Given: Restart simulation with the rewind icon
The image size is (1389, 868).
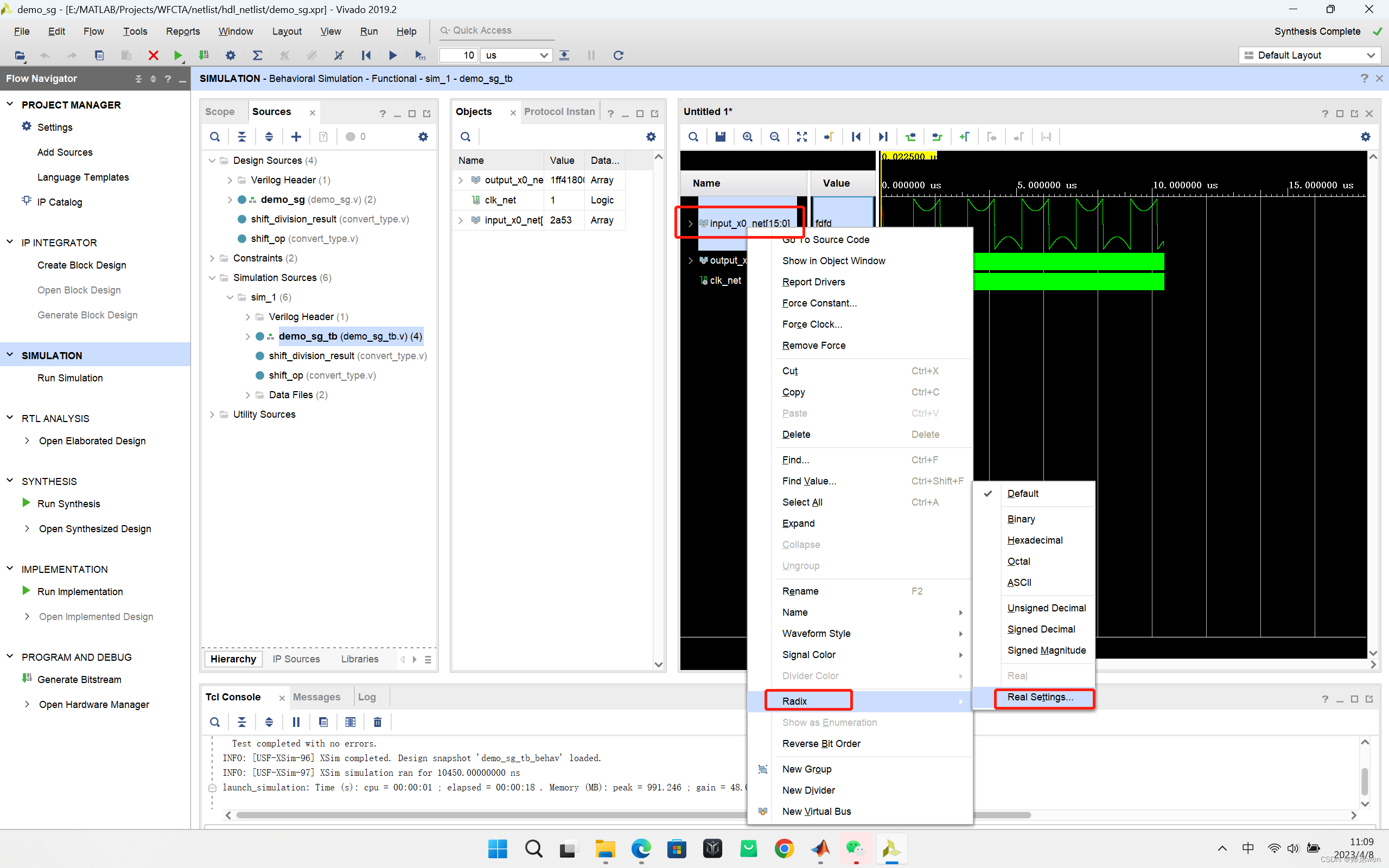Looking at the screenshot, I should [366, 55].
